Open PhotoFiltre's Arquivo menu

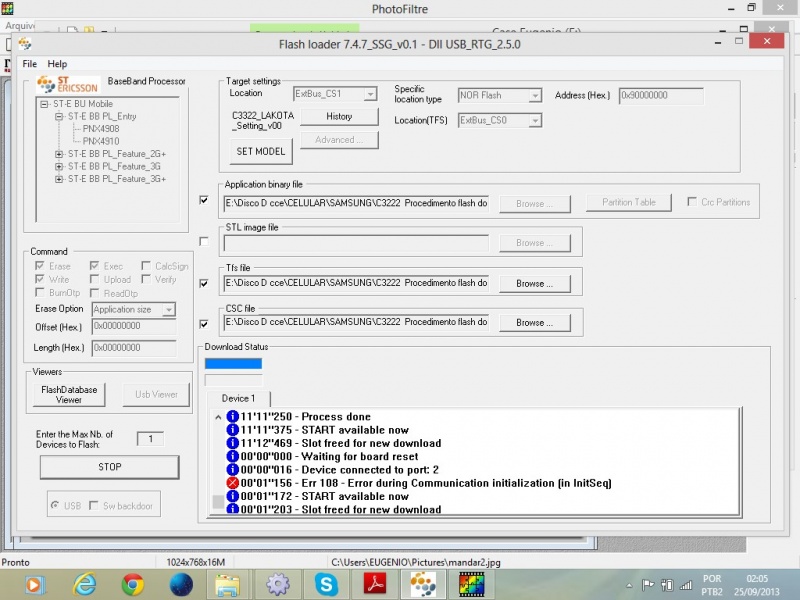click(19, 26)
